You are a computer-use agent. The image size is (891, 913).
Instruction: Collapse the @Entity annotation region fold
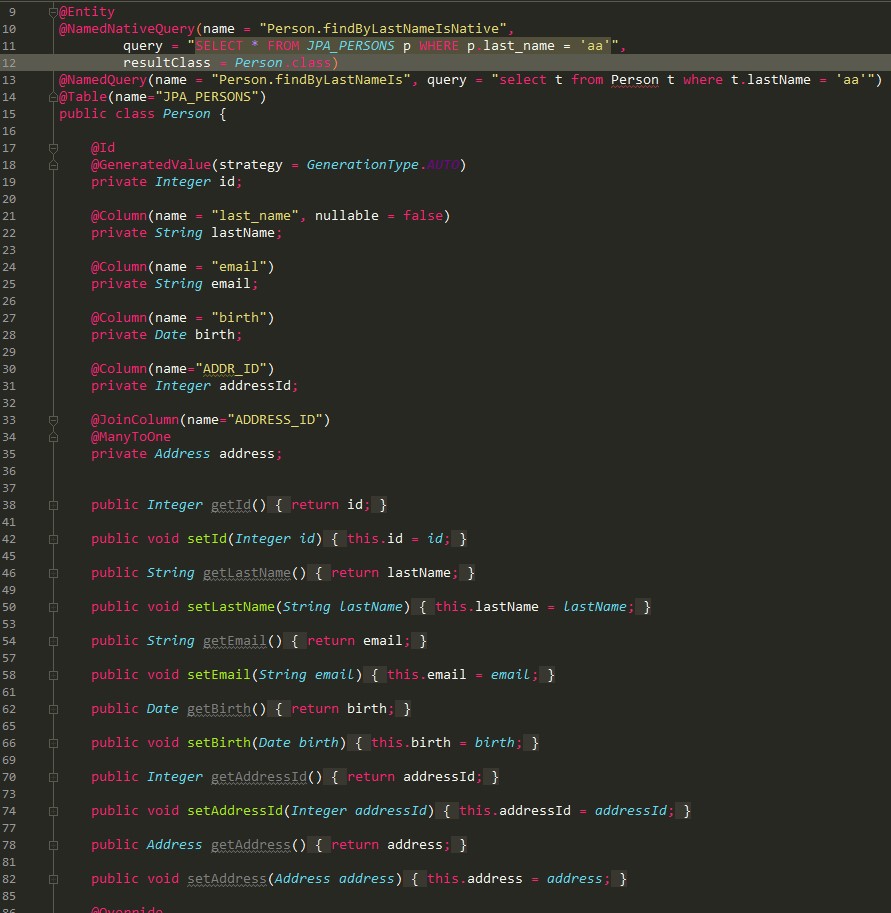52,11
